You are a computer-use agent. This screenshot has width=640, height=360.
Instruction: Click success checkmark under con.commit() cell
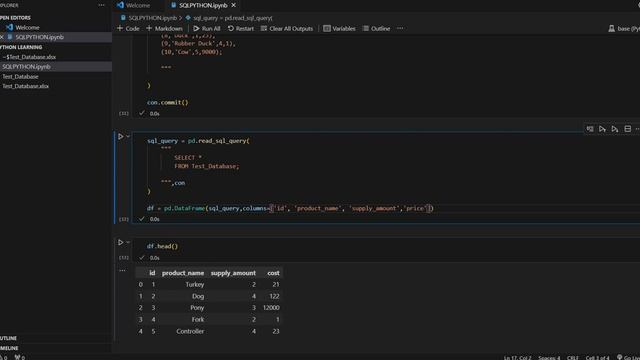tap(142, 113)
